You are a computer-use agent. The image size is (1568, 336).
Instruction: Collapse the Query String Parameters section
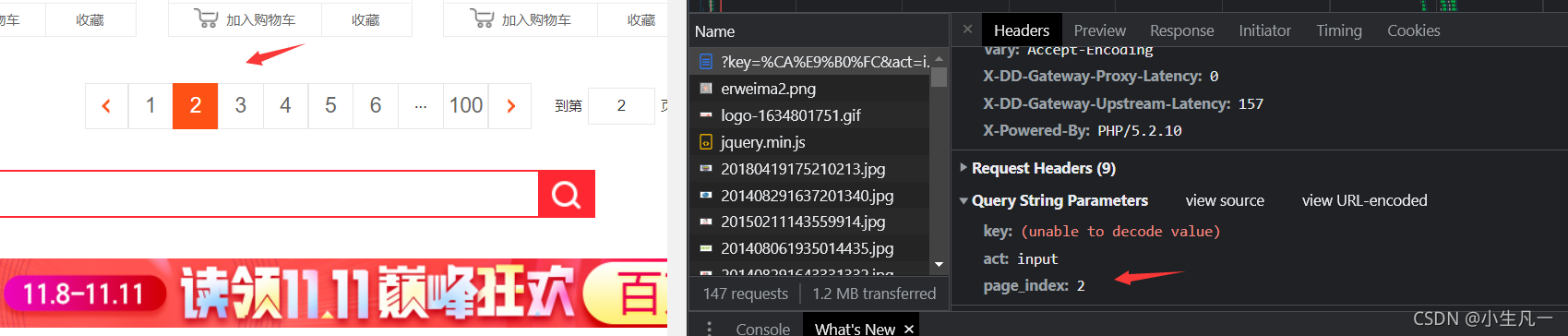point(964,200)
